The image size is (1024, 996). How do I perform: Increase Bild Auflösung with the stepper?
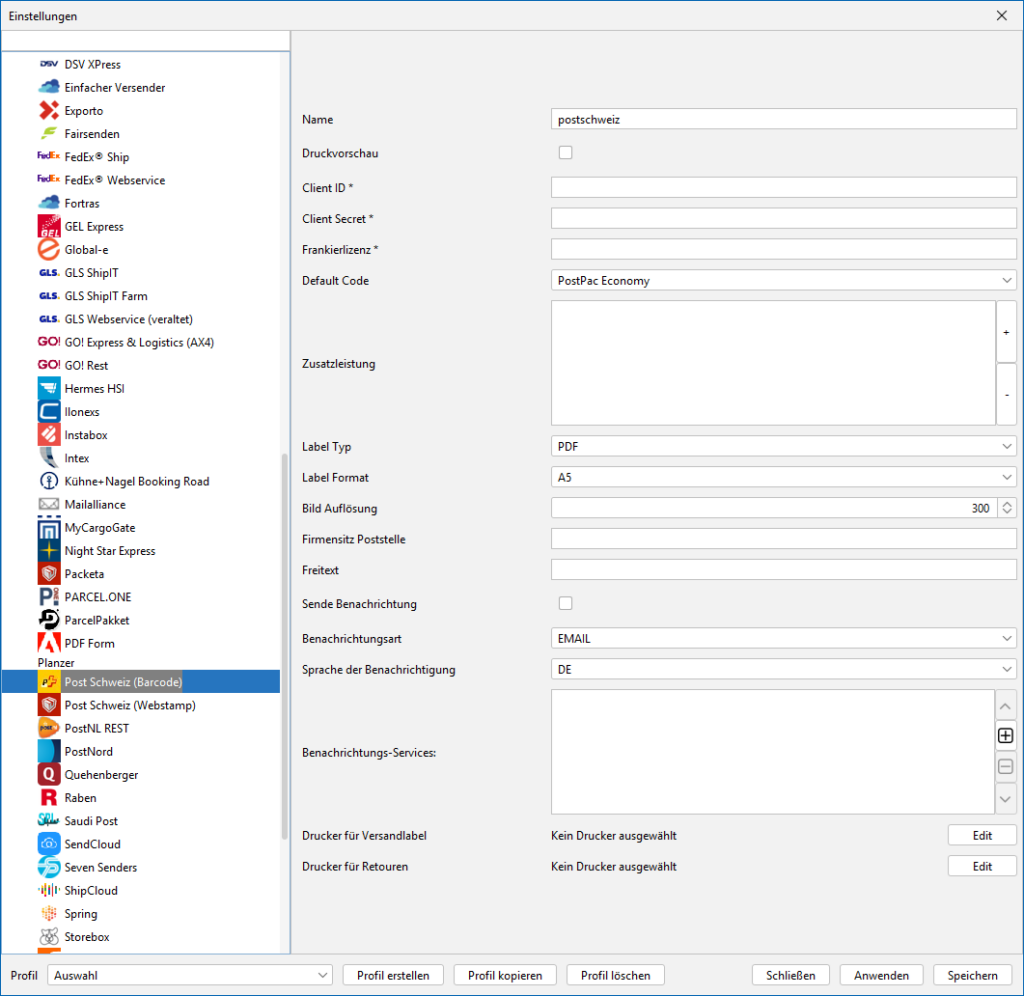1007,504
